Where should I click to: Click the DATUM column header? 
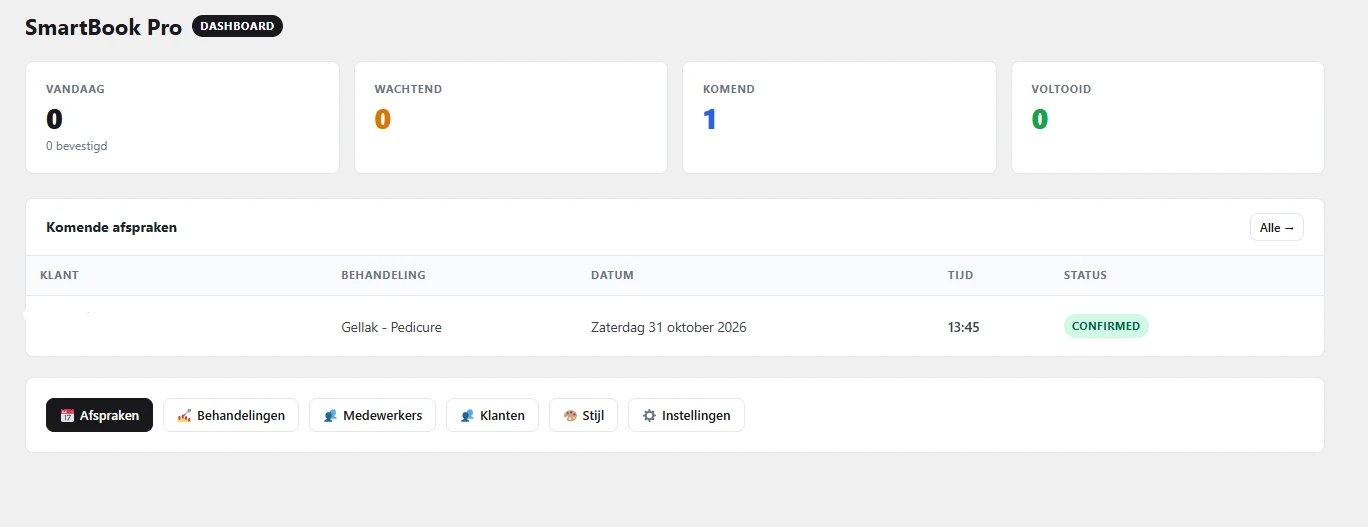pyautogui.click(x=612, y=275)
